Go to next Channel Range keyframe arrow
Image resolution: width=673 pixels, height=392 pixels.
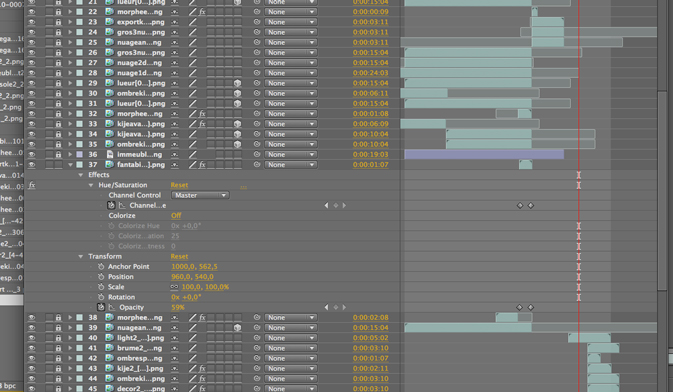point(344,205)
